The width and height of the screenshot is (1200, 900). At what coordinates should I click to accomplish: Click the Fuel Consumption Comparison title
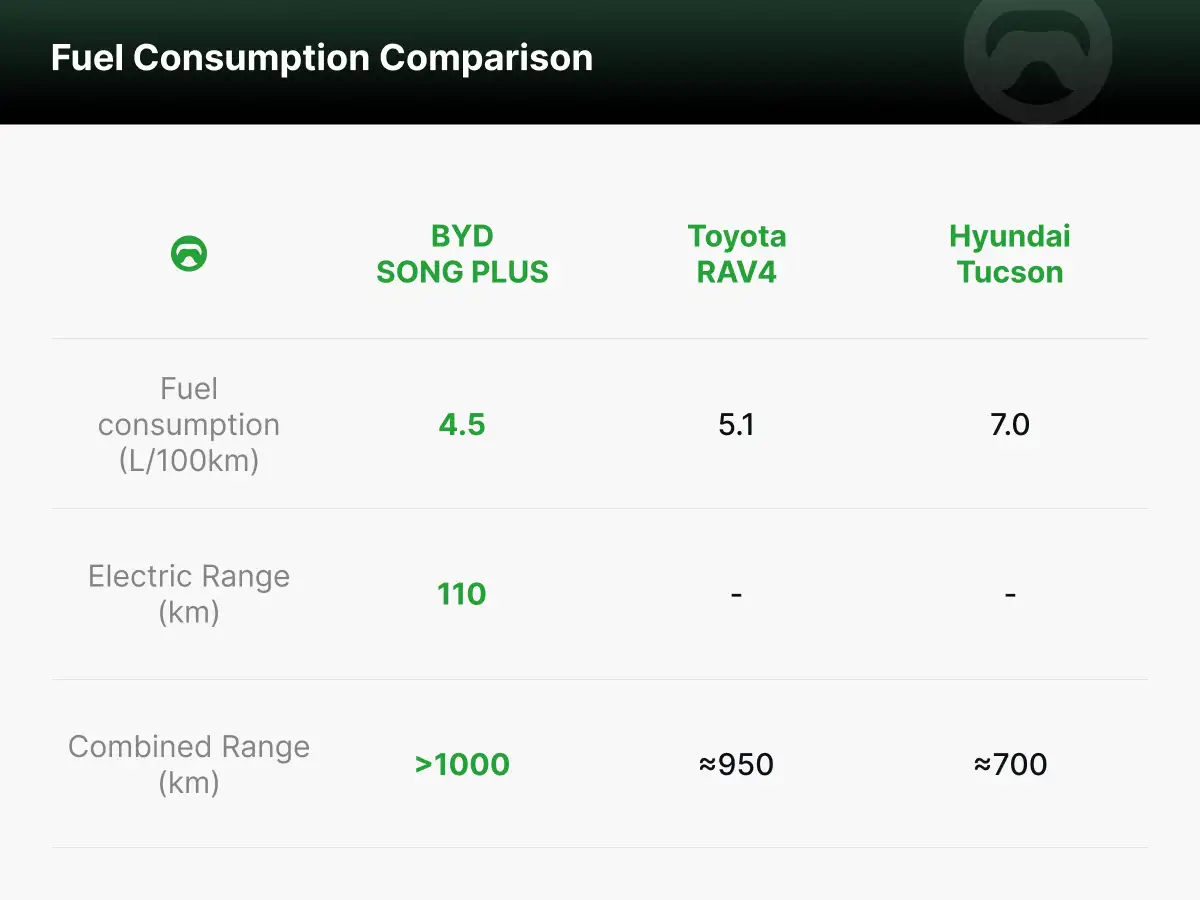tap(322, 58)
